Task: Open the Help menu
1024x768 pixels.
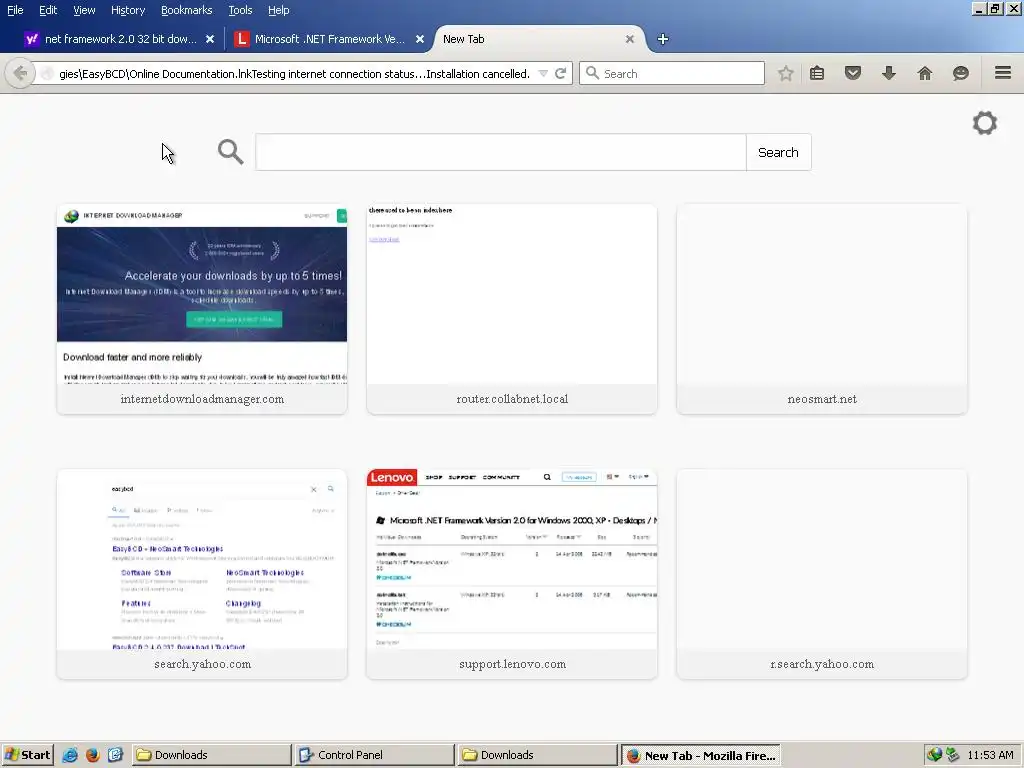Action: tap(279, 10)
